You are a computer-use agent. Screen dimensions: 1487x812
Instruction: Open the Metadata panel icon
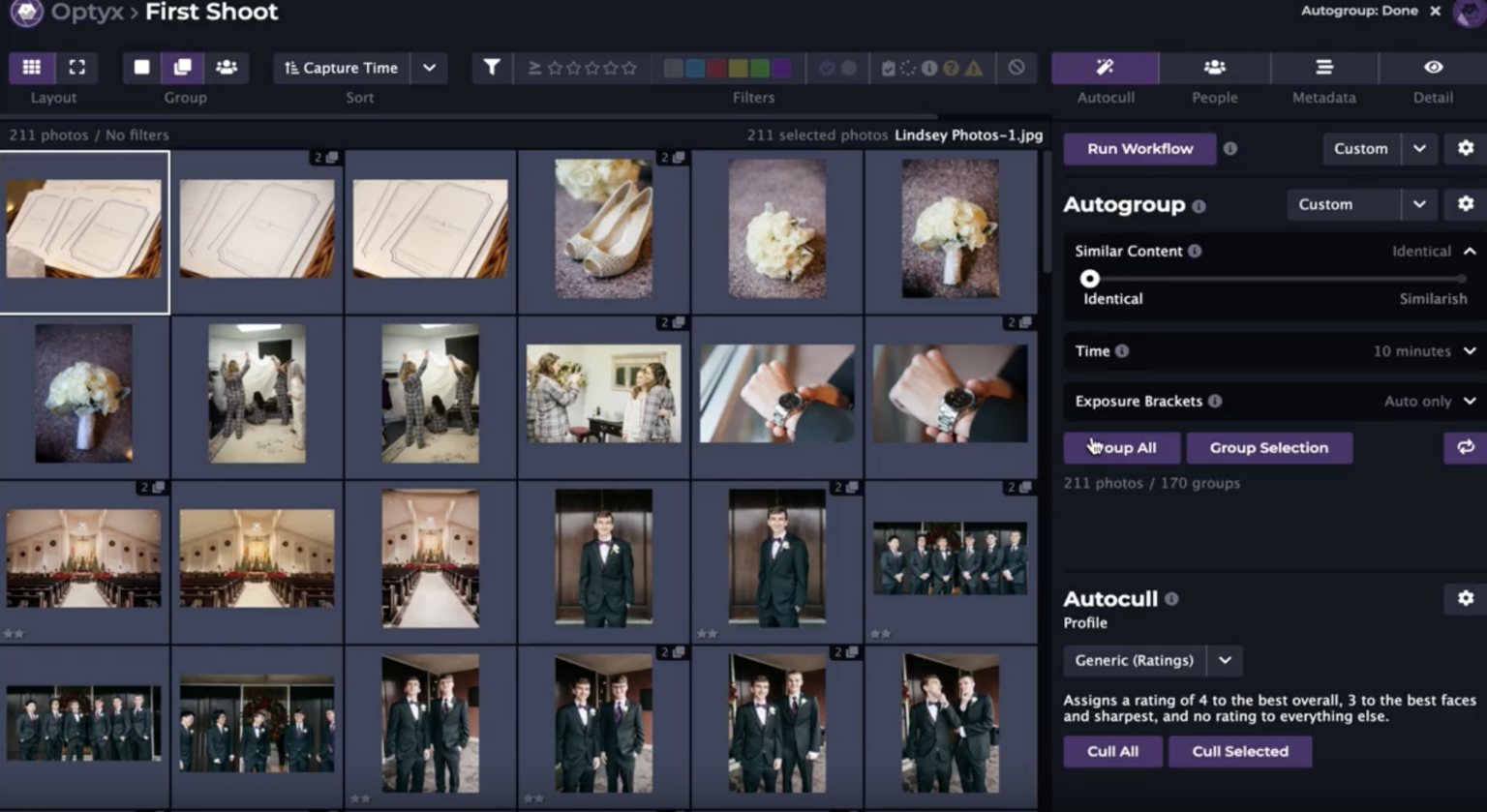(x=1323, y=68)
